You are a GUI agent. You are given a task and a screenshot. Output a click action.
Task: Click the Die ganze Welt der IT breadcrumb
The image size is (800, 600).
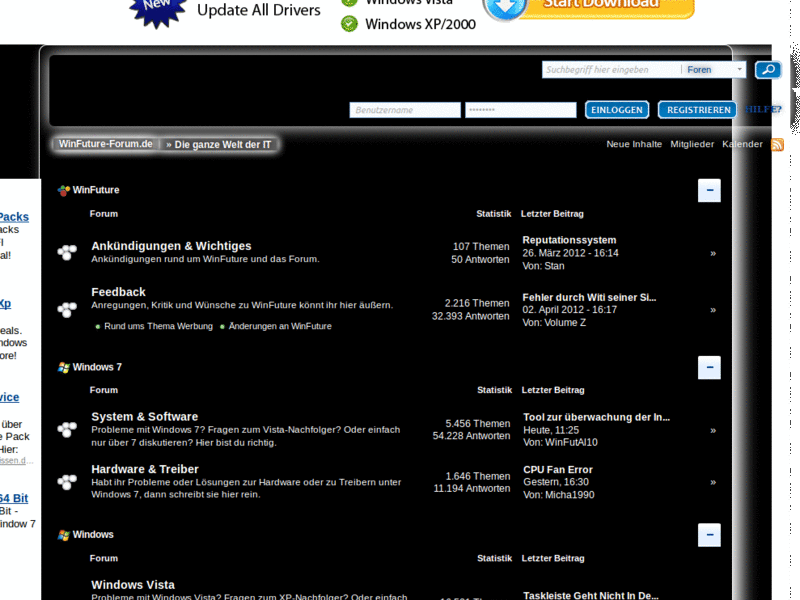point(222,145)
